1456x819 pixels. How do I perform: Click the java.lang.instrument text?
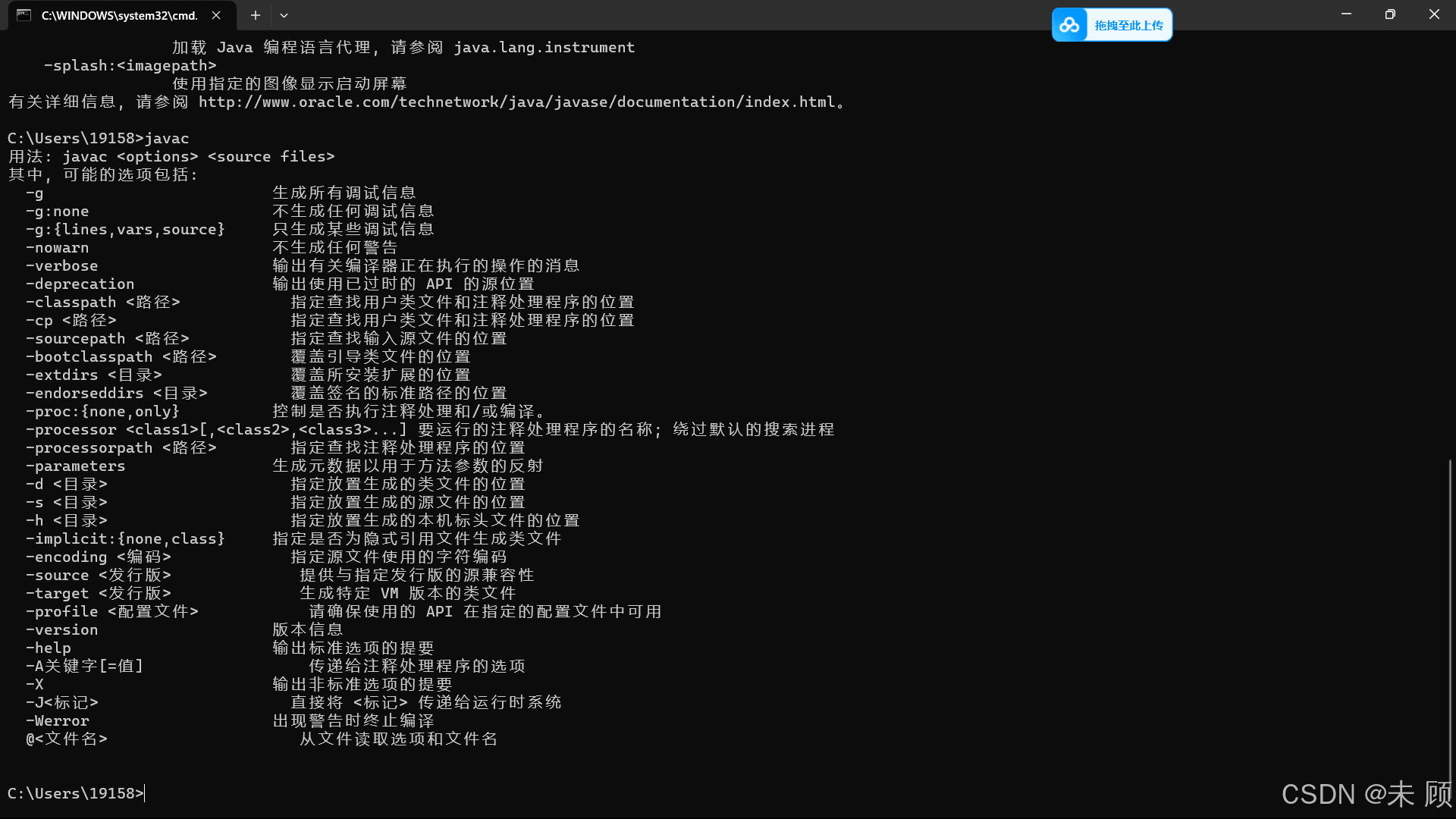point(543,47)
